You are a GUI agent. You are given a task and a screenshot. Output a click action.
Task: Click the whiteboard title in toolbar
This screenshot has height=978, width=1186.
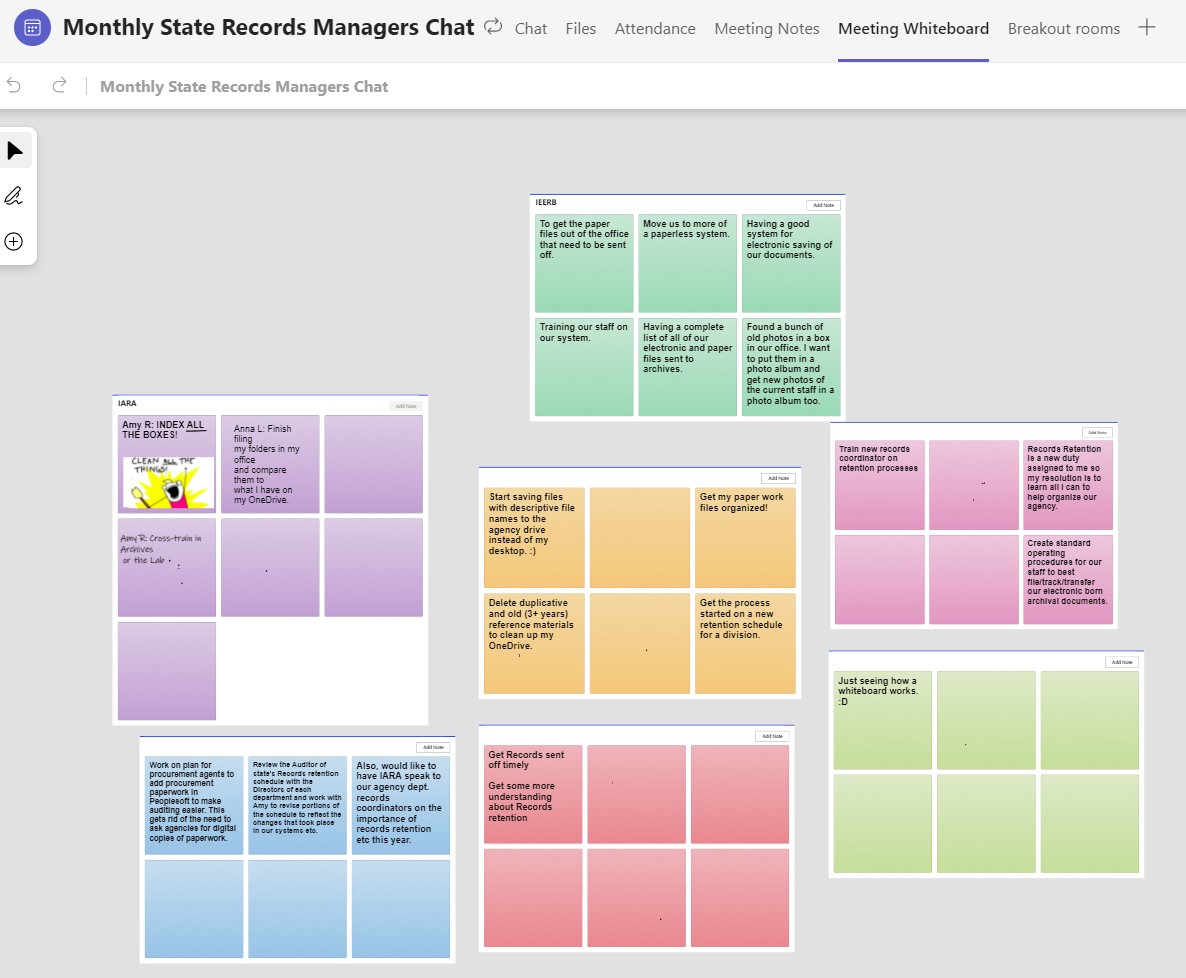tap(244, 87)
